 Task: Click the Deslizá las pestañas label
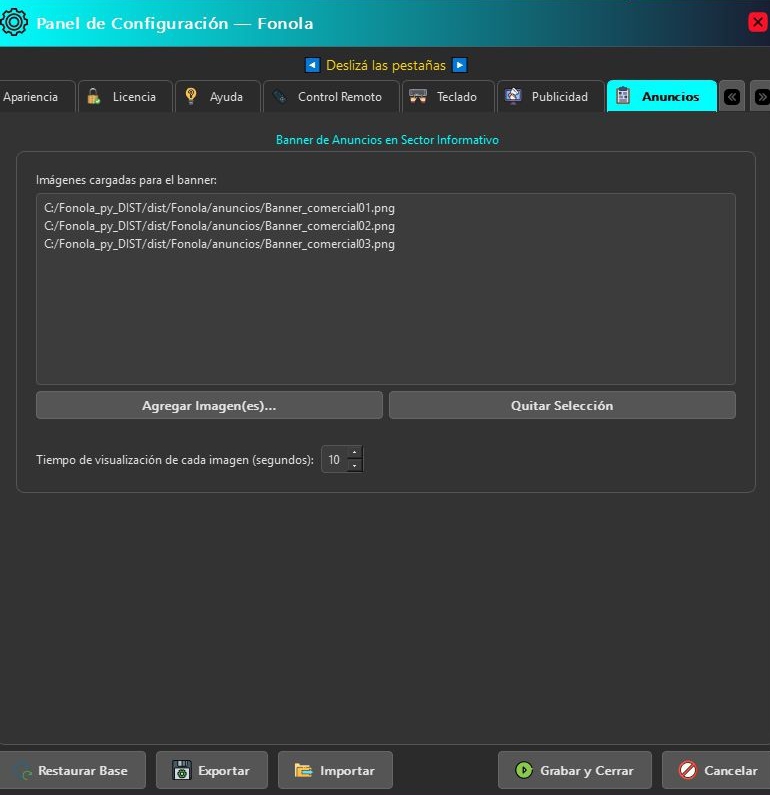click(x=386, y=65)
